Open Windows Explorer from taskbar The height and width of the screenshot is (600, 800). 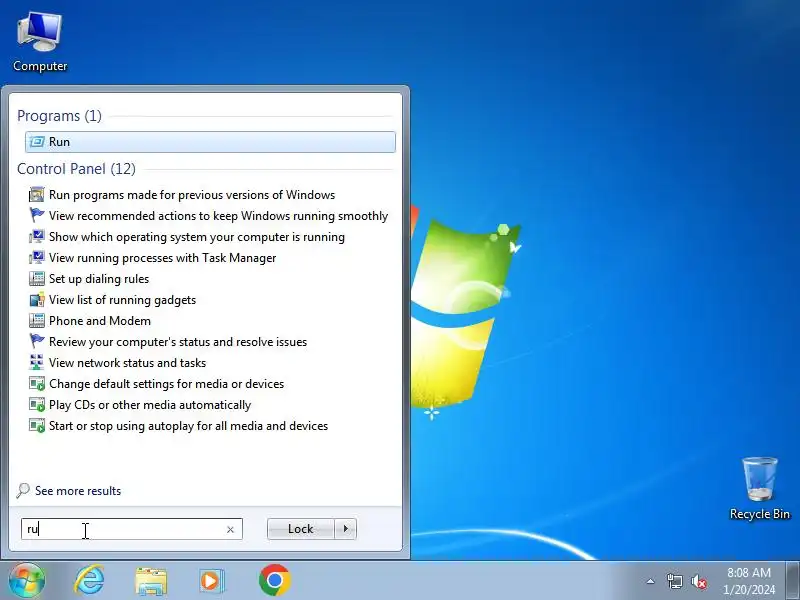tap(151, 581)
